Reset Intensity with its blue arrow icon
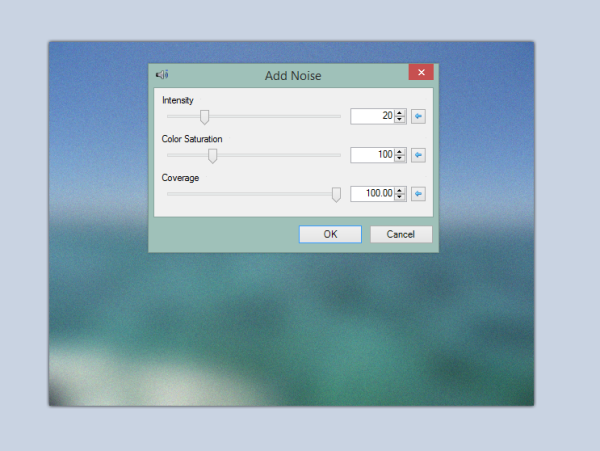Screen dimensions: 600x451 (x=418, y=116)
